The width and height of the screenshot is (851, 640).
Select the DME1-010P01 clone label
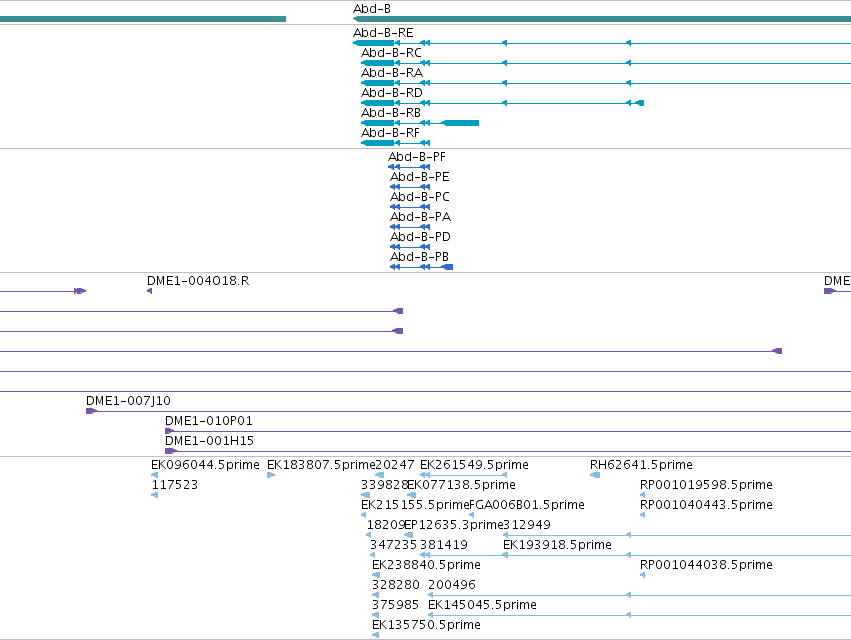point(209,421)
